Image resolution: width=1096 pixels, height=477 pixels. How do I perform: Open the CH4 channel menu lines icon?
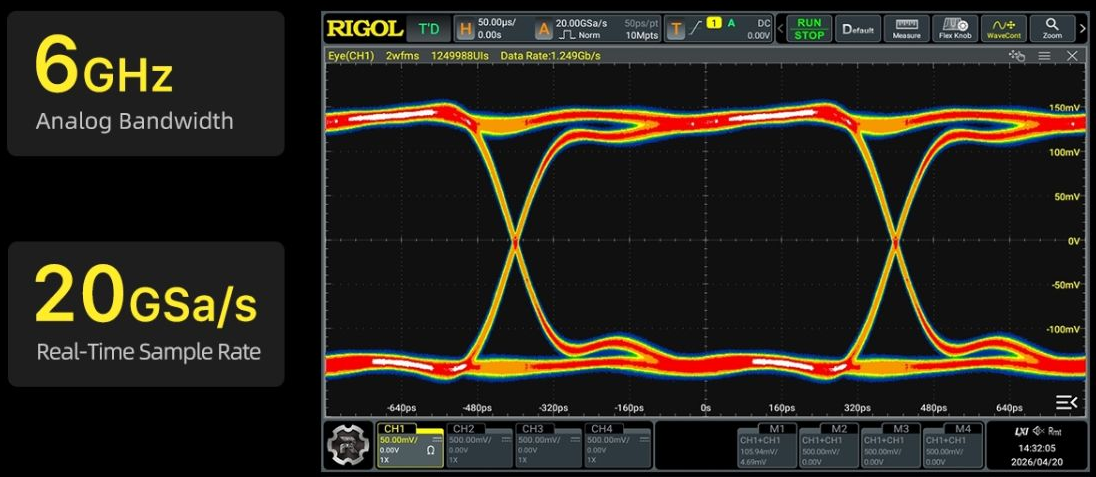tap(644, 439)
